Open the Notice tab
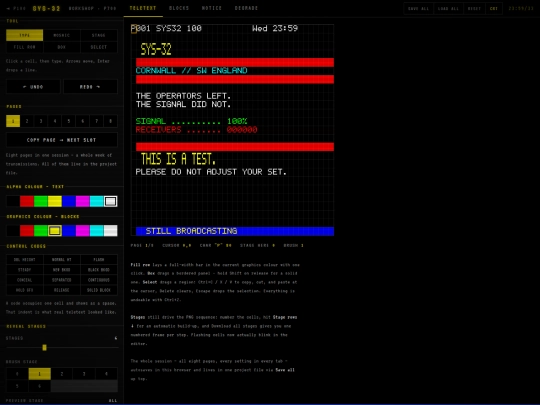The width and height of the screenshot is (540, 405). pos(212,8)
